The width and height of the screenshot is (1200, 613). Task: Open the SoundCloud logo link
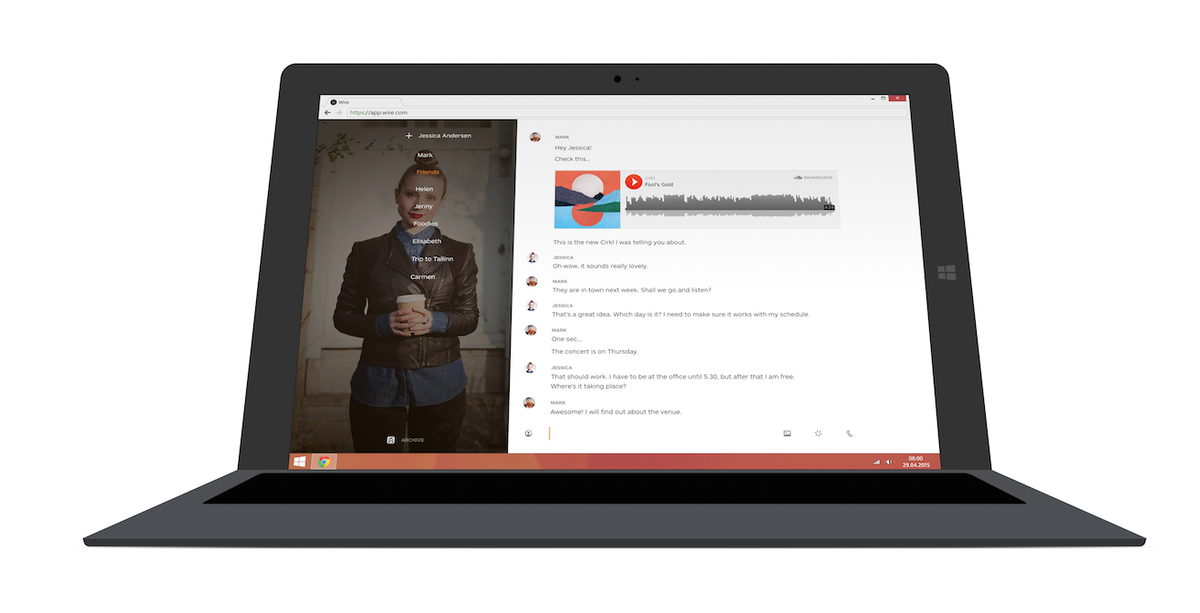[814, 177]
